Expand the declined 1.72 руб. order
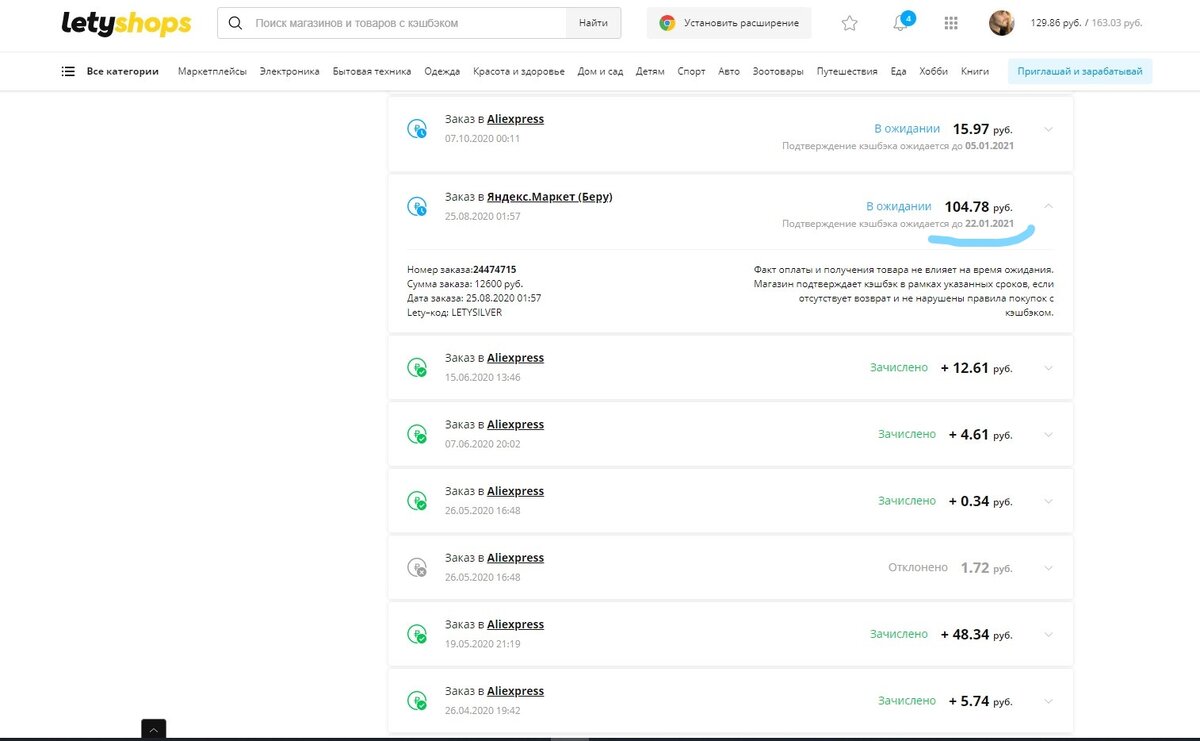Image resolution: width=1200 pixels, height=741 pixels. coord(1048,568)
